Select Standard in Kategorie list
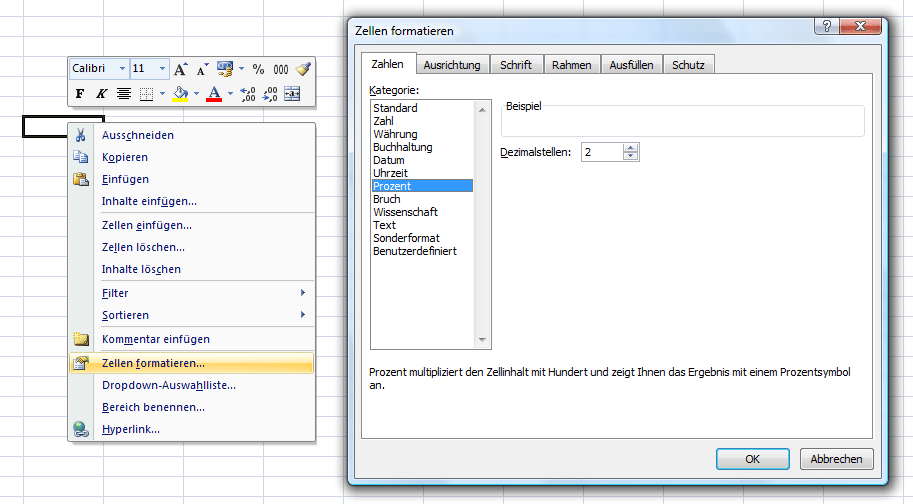 (x=422, y=108)
